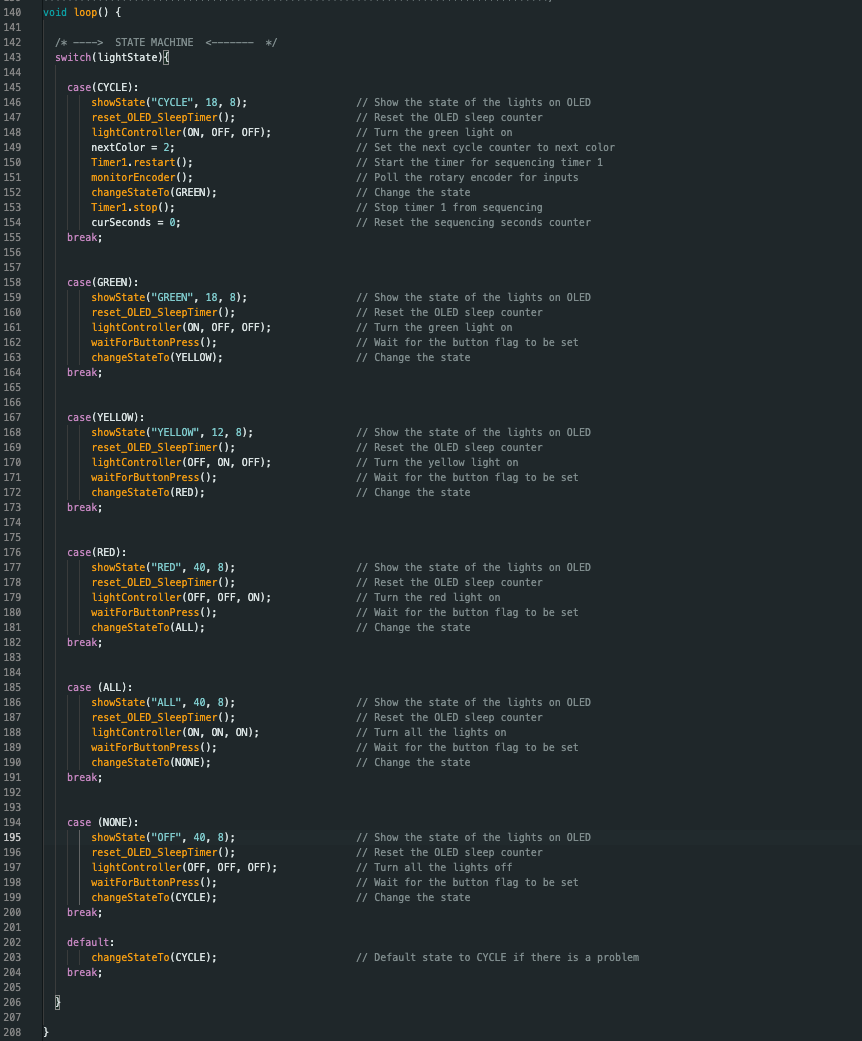Select the 'case (NONE):' label
862x1041 pixels.
point(103,823)
